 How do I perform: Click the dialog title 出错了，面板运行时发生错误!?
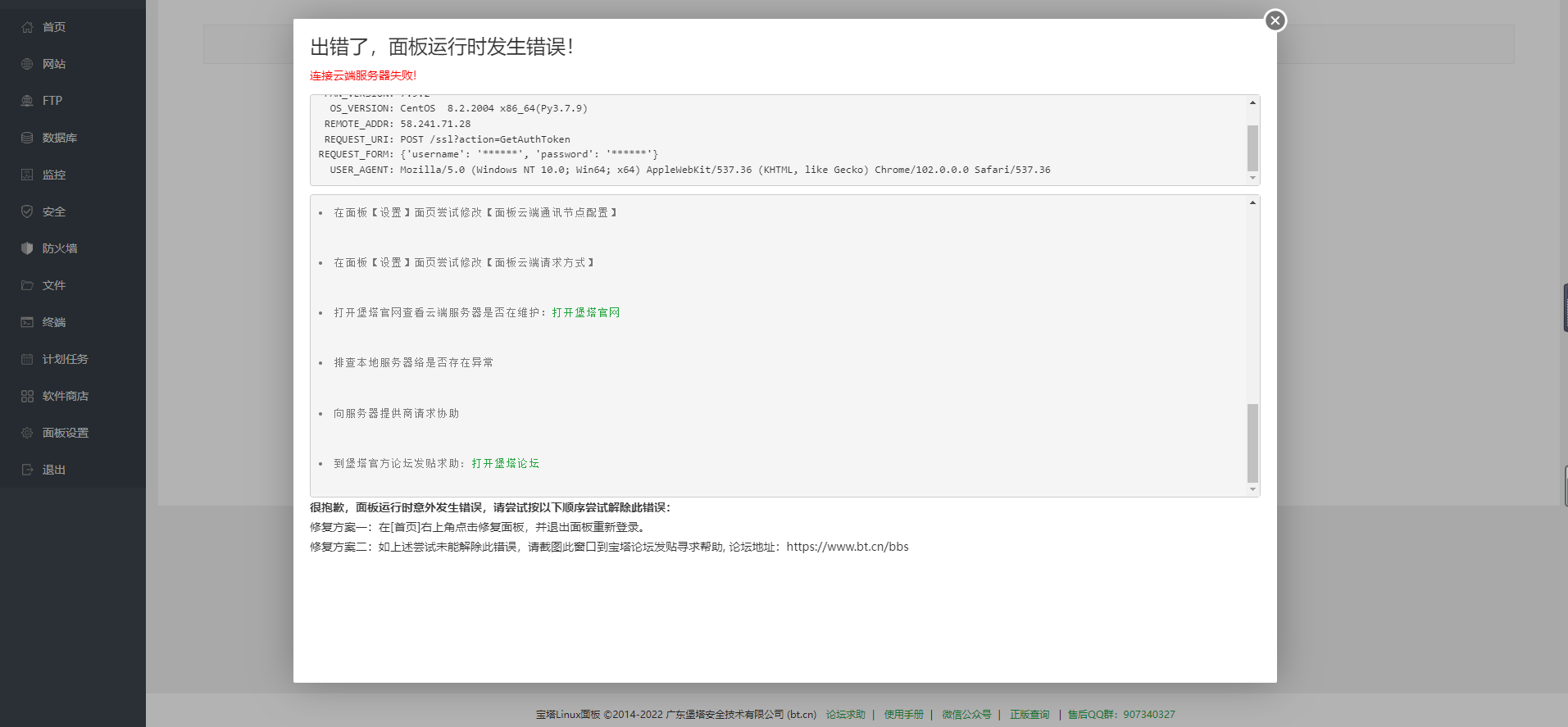pos(442,47)
